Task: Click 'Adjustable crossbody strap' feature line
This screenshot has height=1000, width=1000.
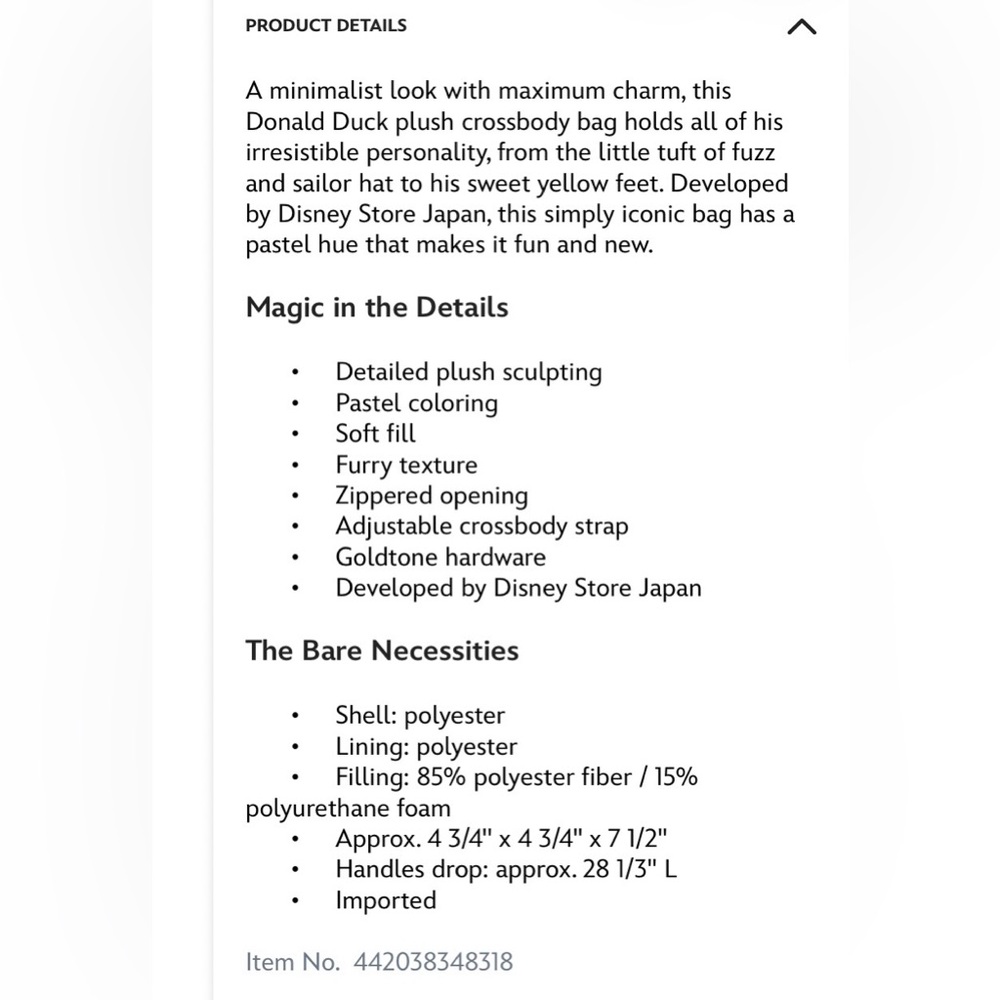Action: coord(482,526)
